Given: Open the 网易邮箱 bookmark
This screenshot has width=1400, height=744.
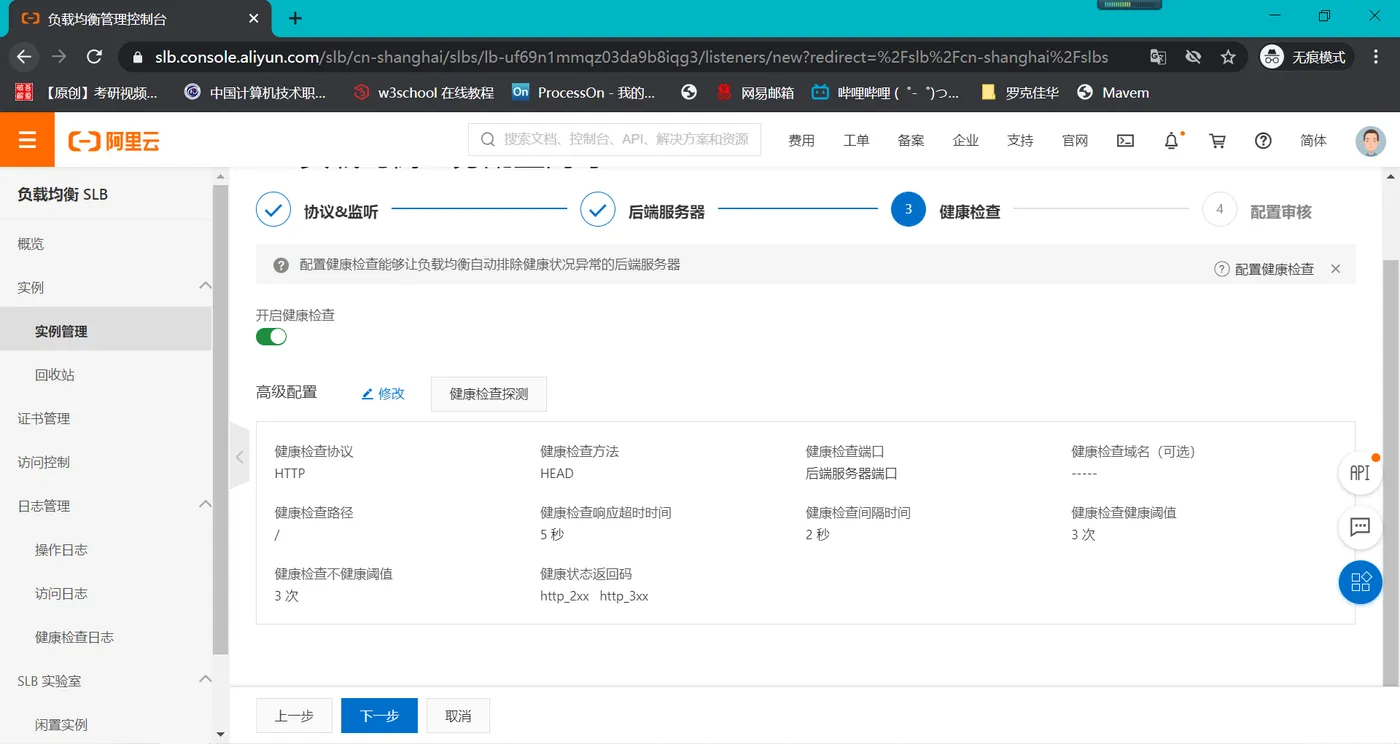Looking at the screenshot, I should click(x=755, y=92).
